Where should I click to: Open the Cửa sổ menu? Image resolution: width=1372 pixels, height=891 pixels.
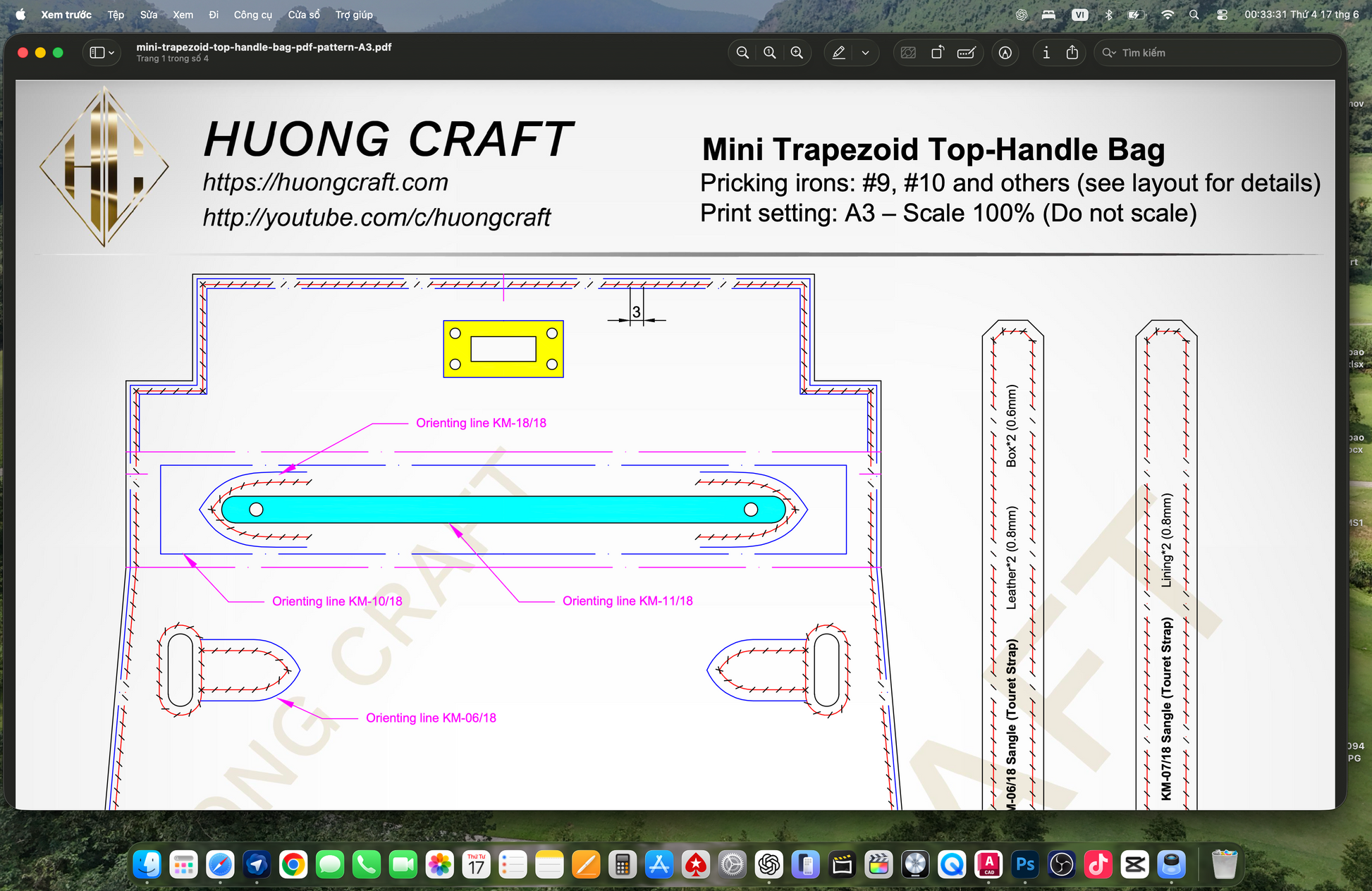pos(304,15)
